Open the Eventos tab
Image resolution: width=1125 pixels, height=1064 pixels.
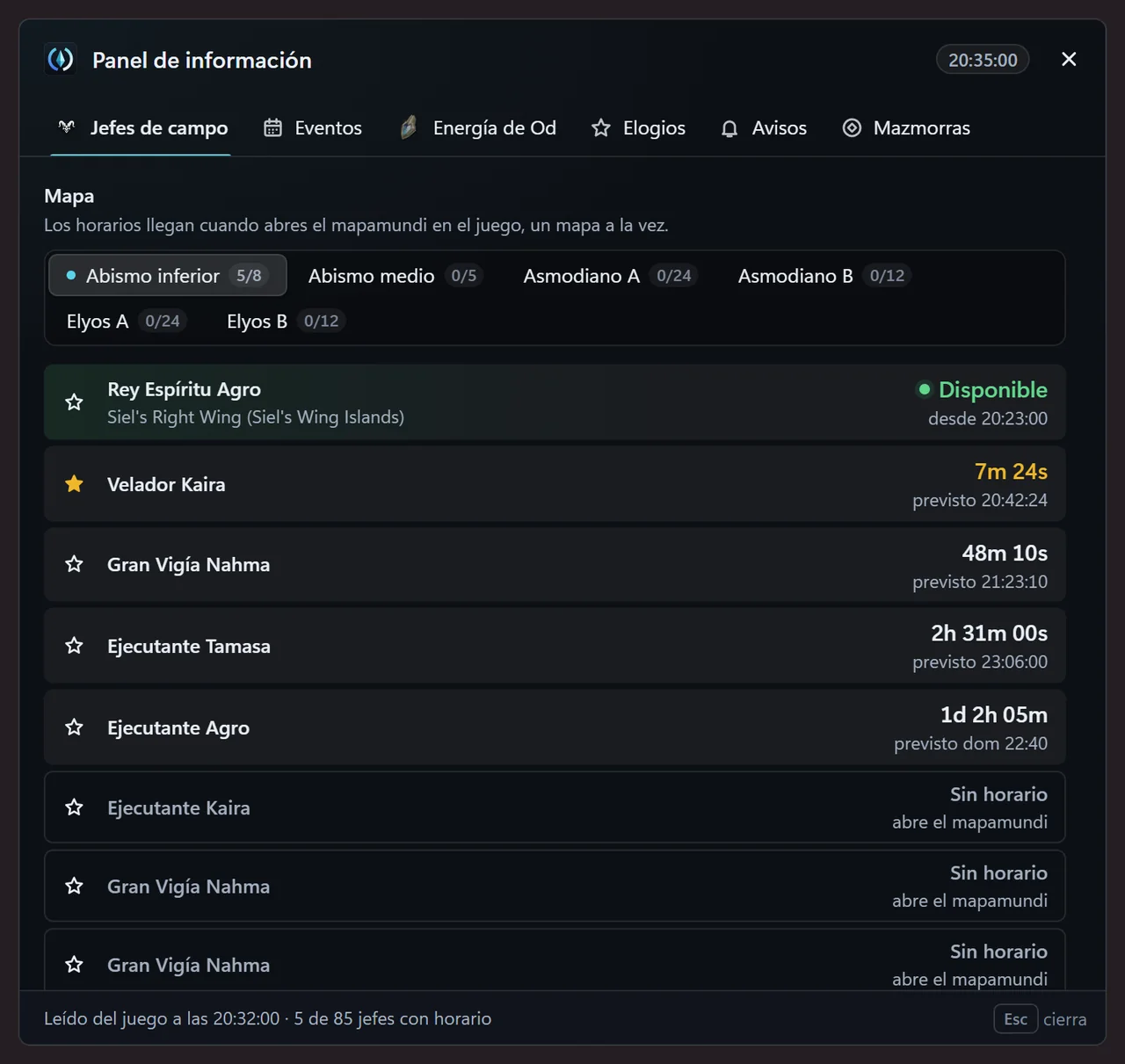[x=313, y=128]
